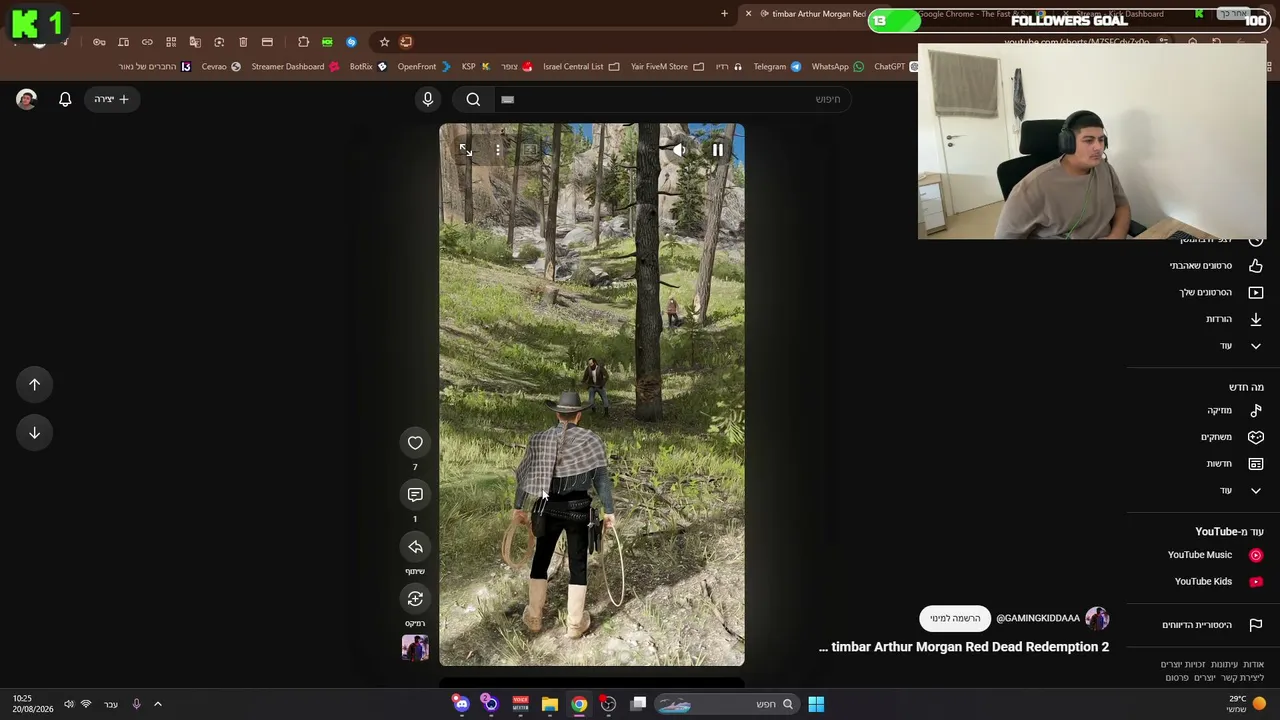Expand the Short to fullscreen

466,150
